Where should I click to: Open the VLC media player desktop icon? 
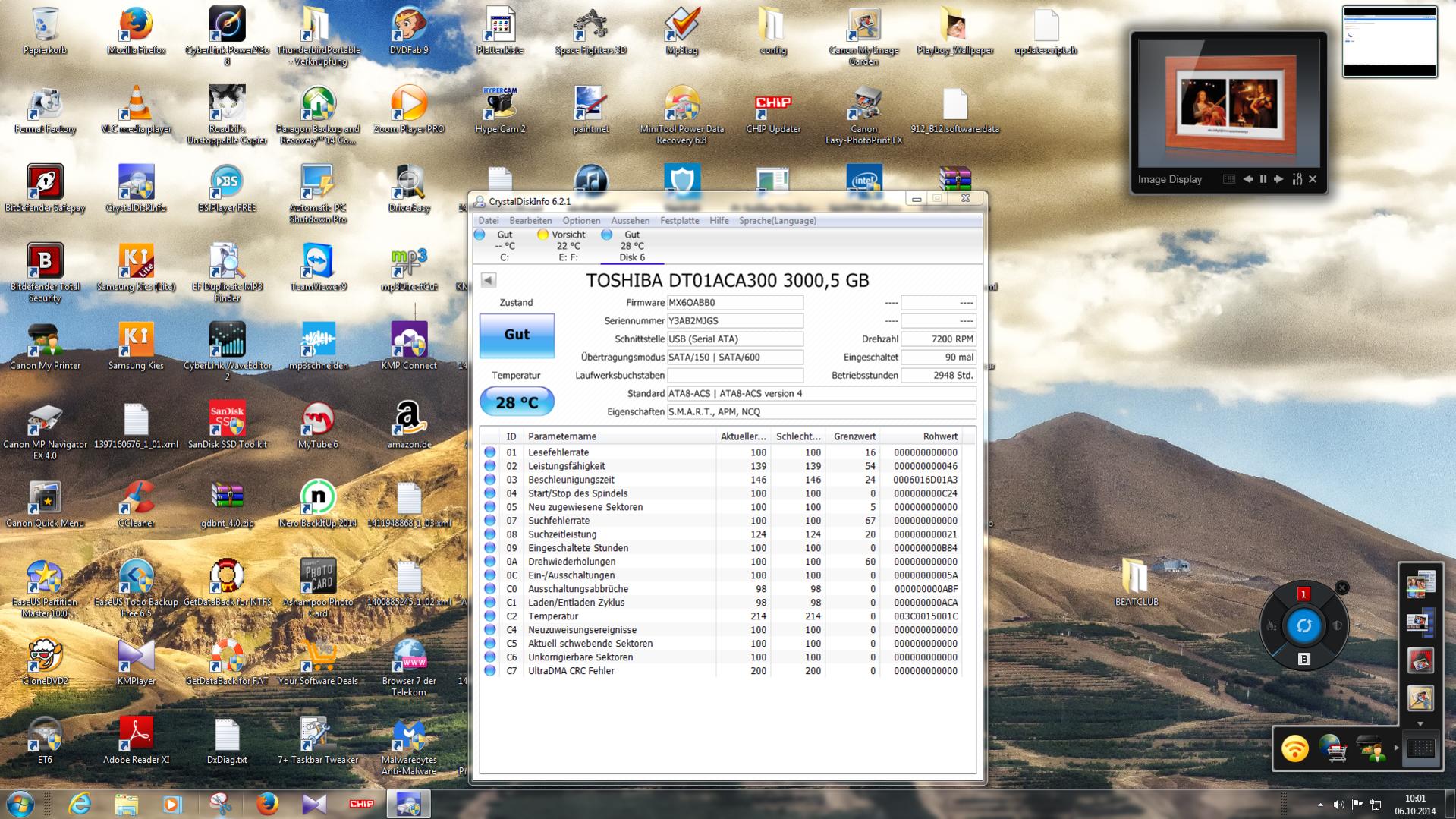click(x=137, y=110)
